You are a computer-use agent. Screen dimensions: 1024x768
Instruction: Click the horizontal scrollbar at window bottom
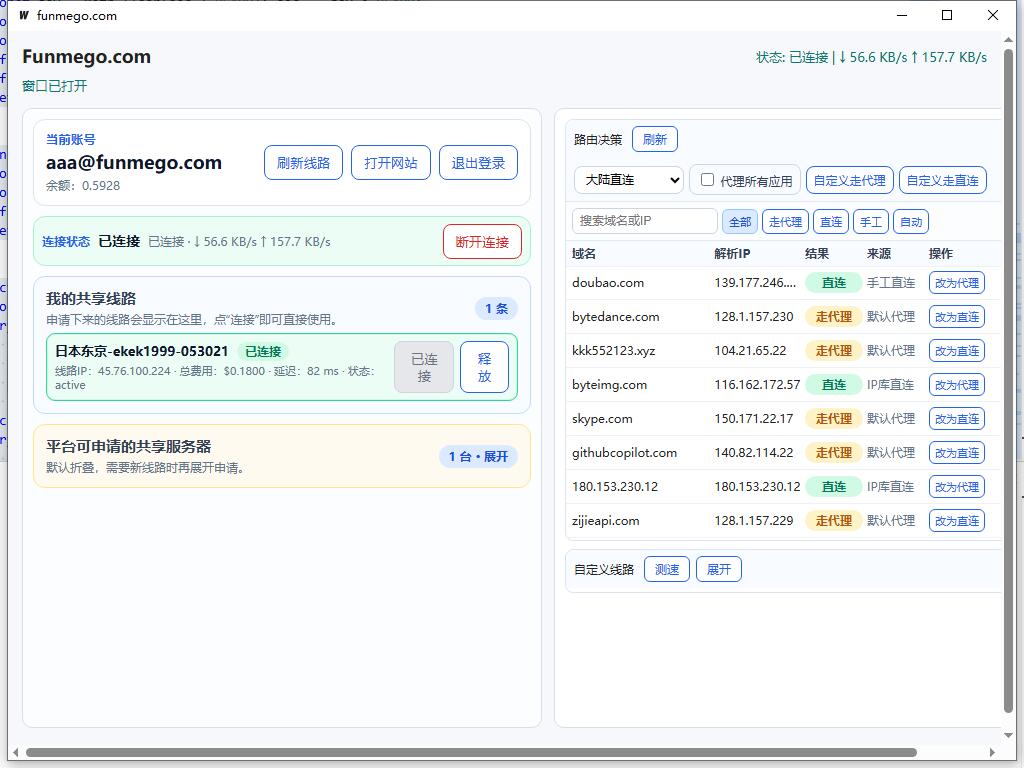pos(471,752)
